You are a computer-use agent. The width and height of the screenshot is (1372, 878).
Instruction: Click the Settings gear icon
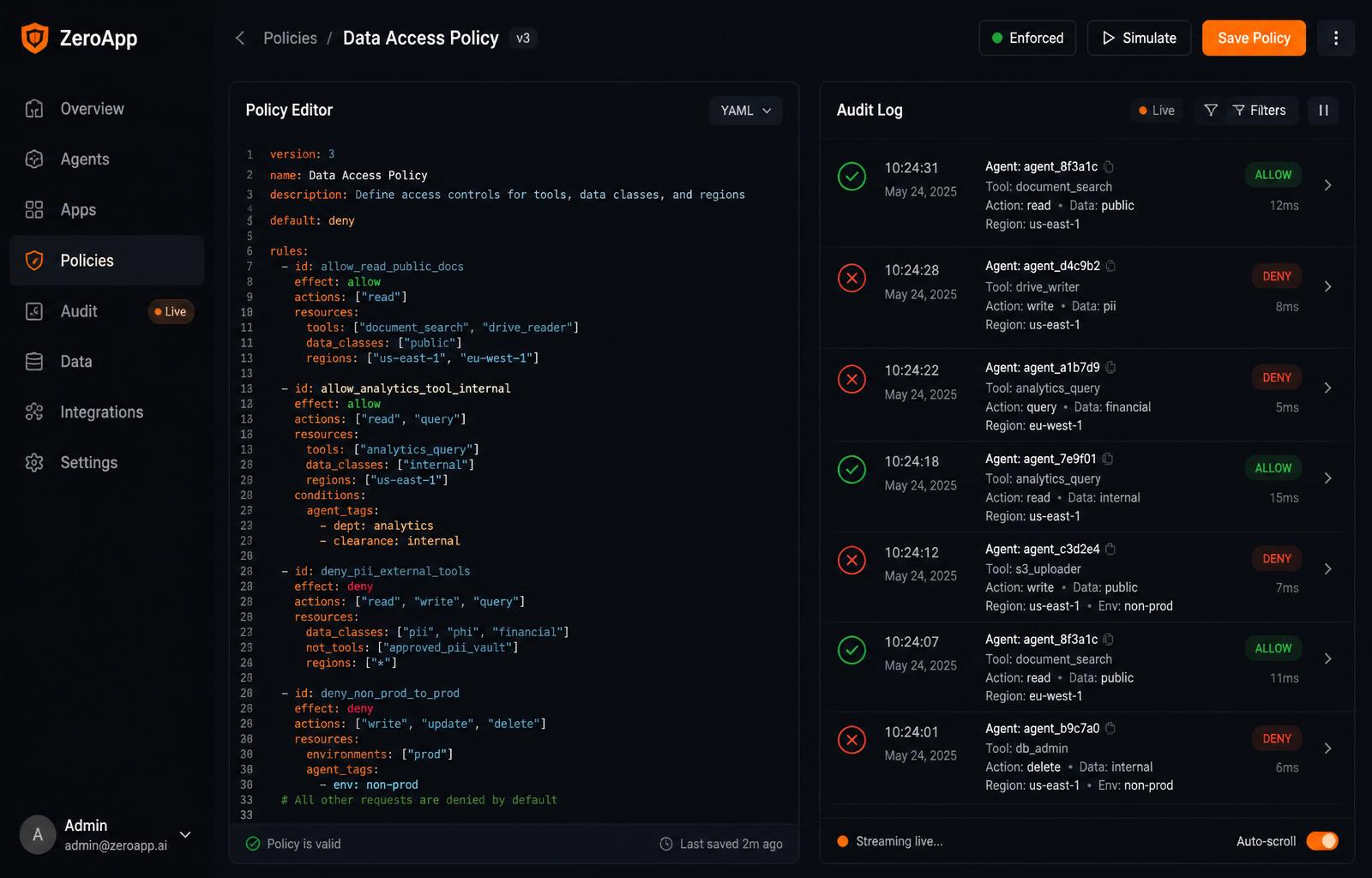point(34,463)
